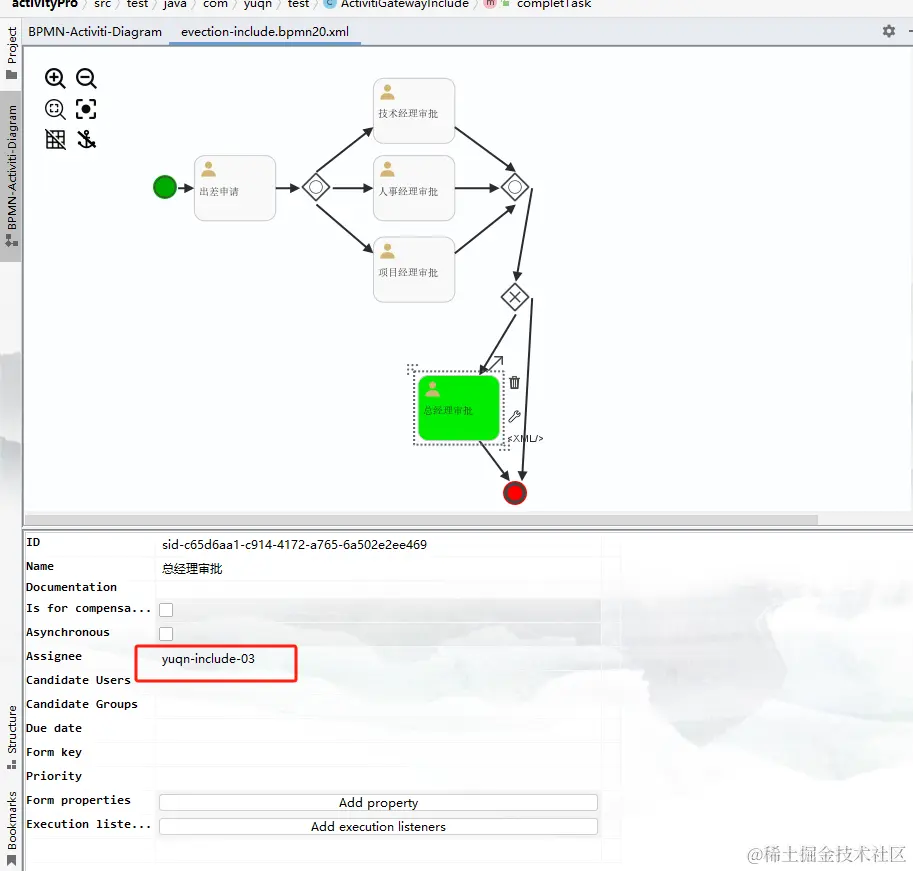Open the BPMN-Activiti-Diagram side tool window

(x=11, y=176)
